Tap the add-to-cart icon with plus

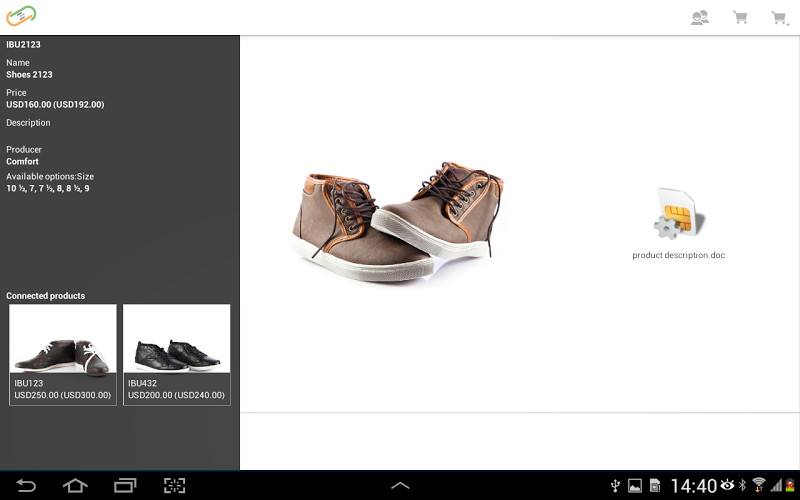point(780,18)
